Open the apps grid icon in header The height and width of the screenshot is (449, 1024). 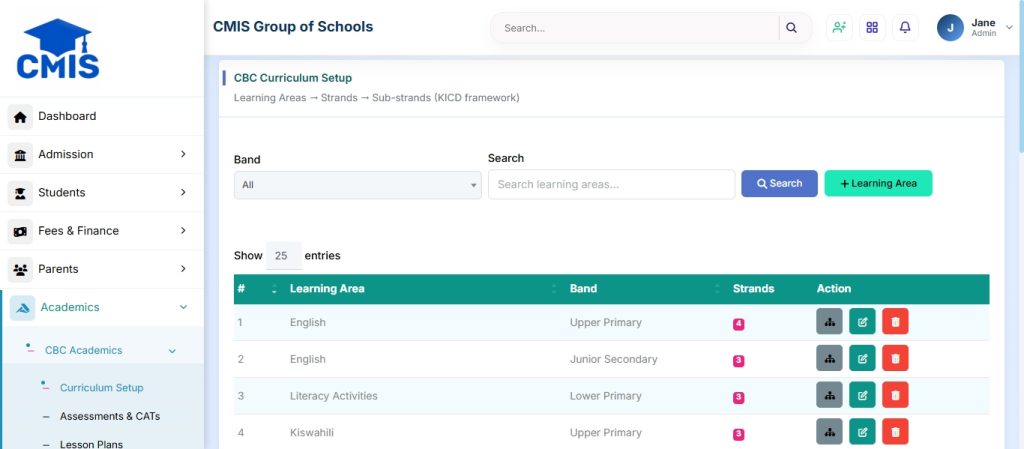[872, 27]
